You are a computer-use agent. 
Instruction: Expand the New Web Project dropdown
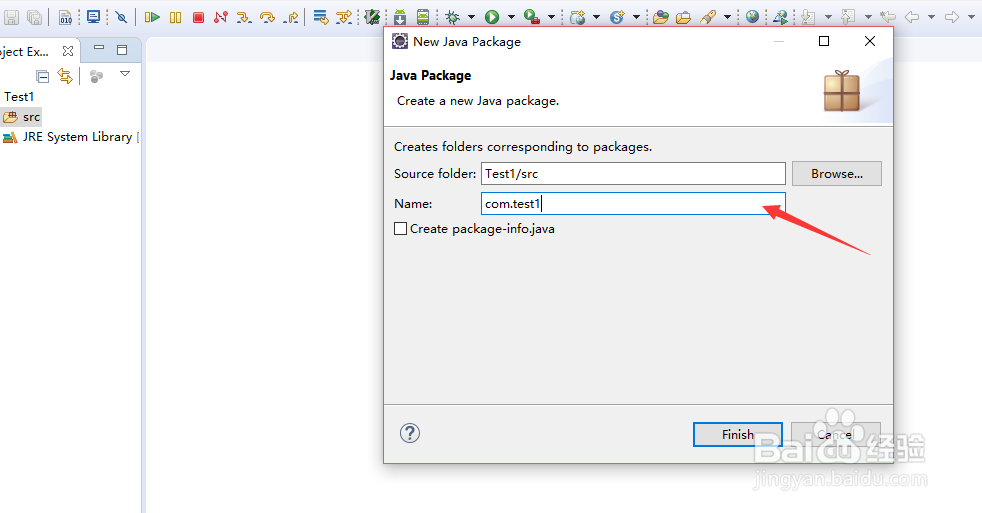(596, 18)
